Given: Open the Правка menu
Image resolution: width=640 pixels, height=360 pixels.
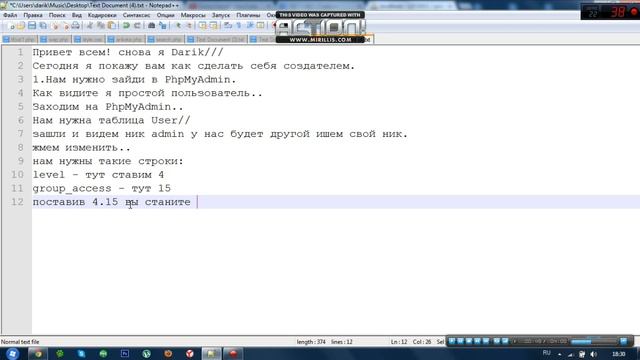Looking at the screenshot, I should (x=33, y=15).
